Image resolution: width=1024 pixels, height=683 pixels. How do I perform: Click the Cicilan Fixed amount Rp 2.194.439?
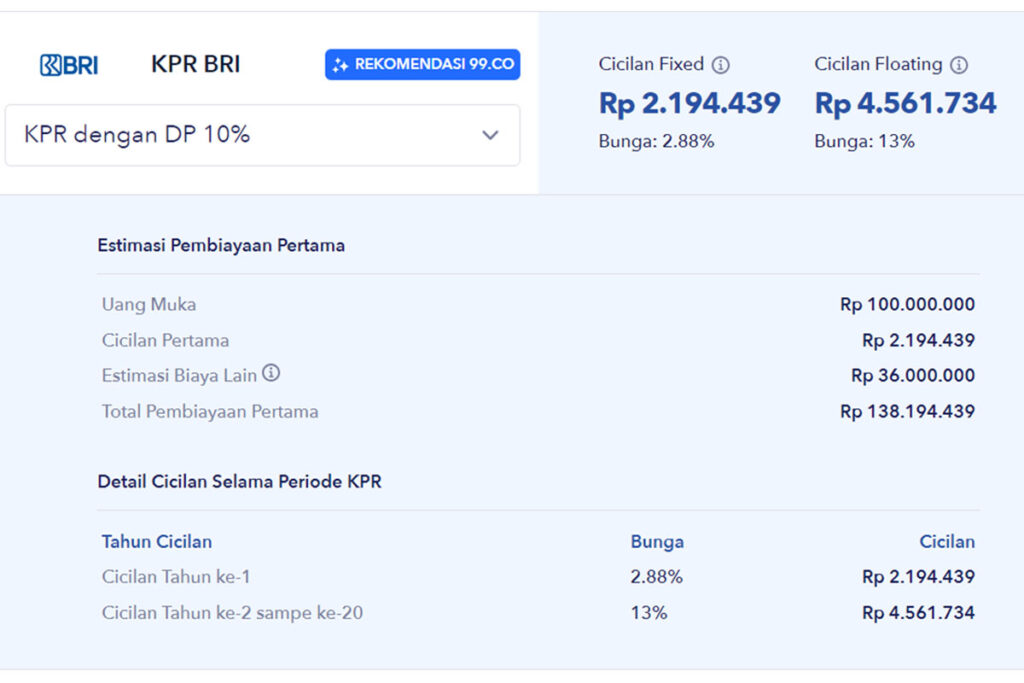(x=690, y=102)
